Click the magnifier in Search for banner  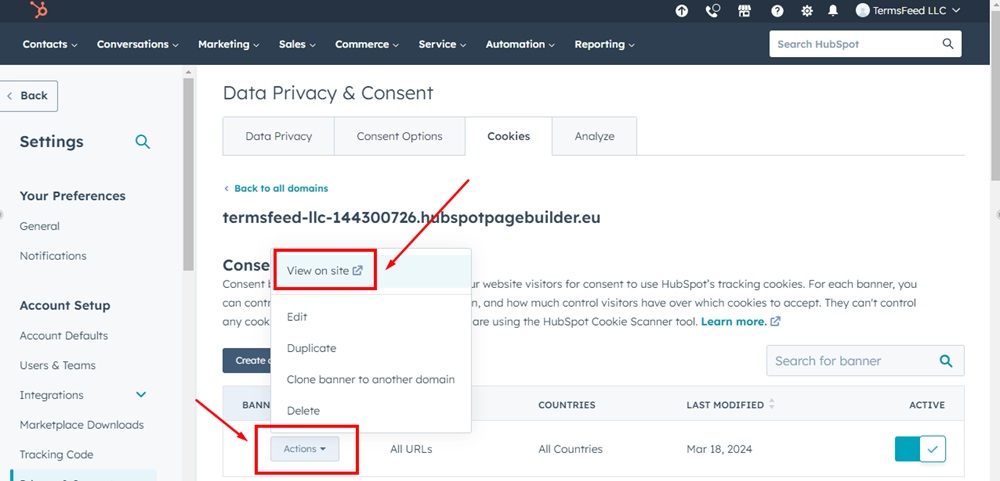946,360
